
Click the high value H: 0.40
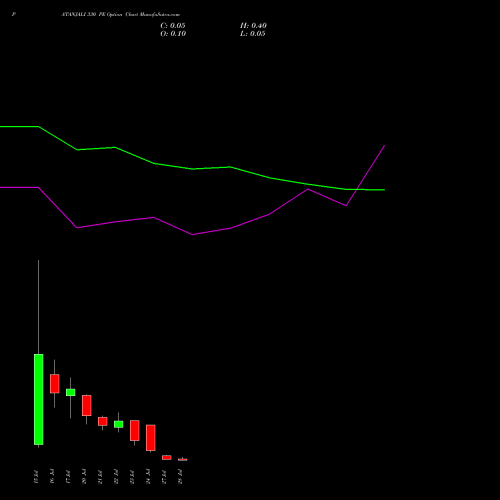coord(253,26)
